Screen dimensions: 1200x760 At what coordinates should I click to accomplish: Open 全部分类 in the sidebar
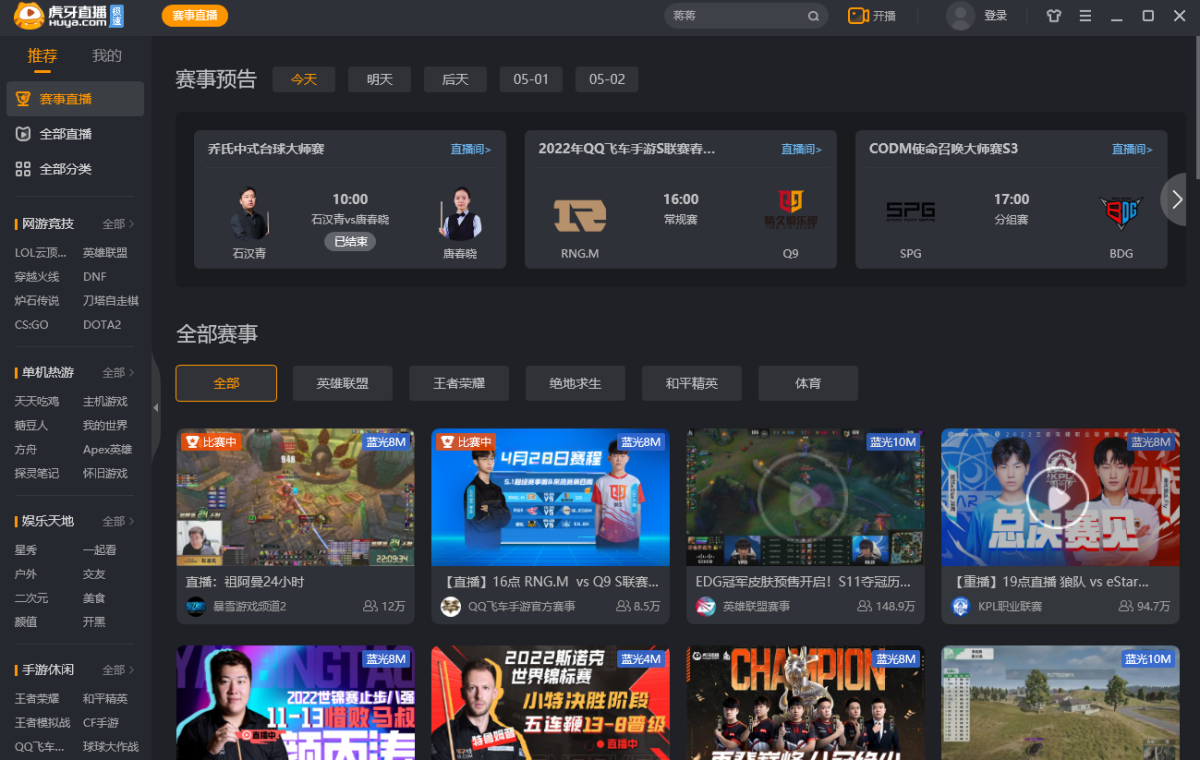click(66, 169)
